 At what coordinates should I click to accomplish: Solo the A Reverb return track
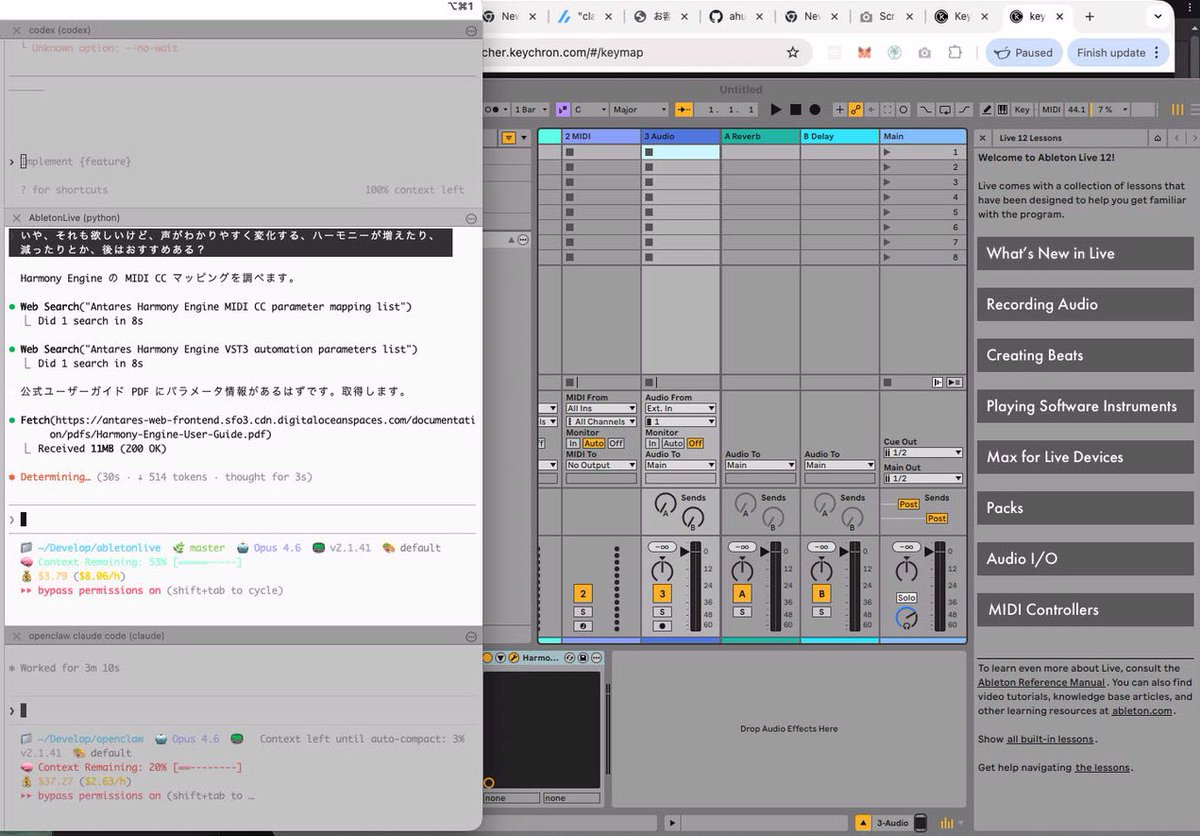click(x=742, y=613)
